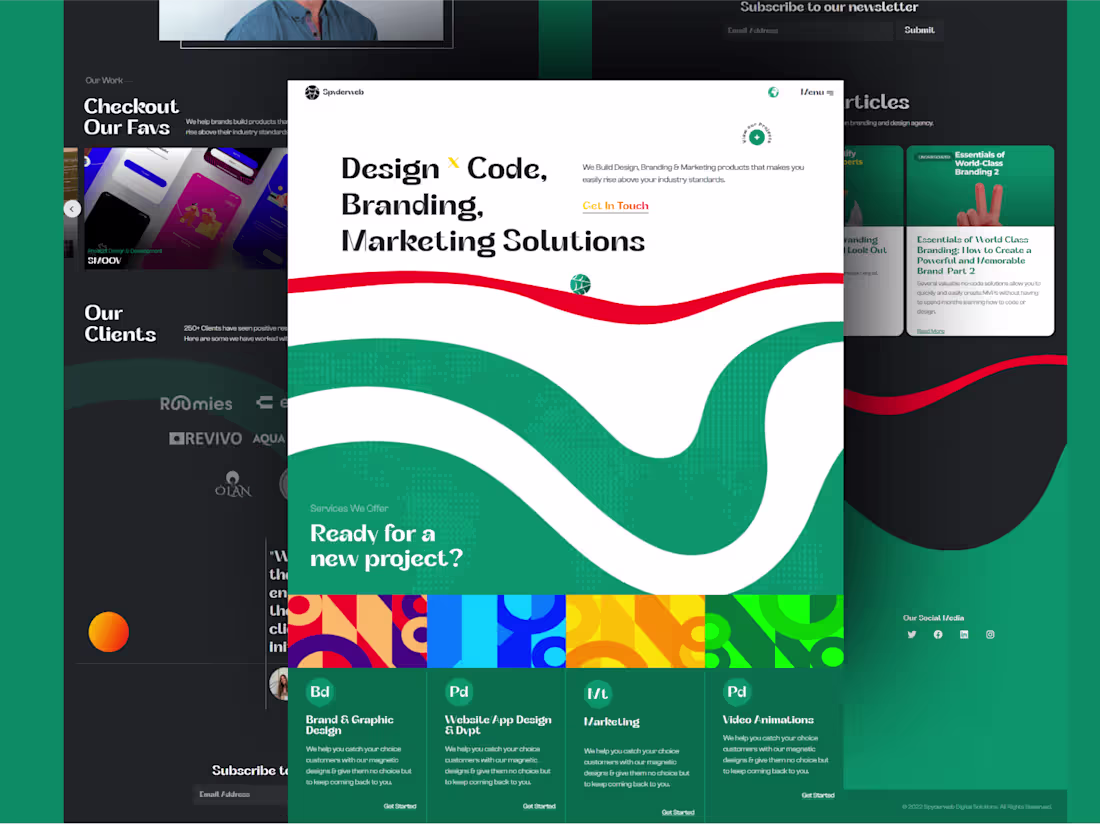This screenshot has height=825, width=1100.
Task: Click the Spyderweb logo icon
Action: pos(314,92)
